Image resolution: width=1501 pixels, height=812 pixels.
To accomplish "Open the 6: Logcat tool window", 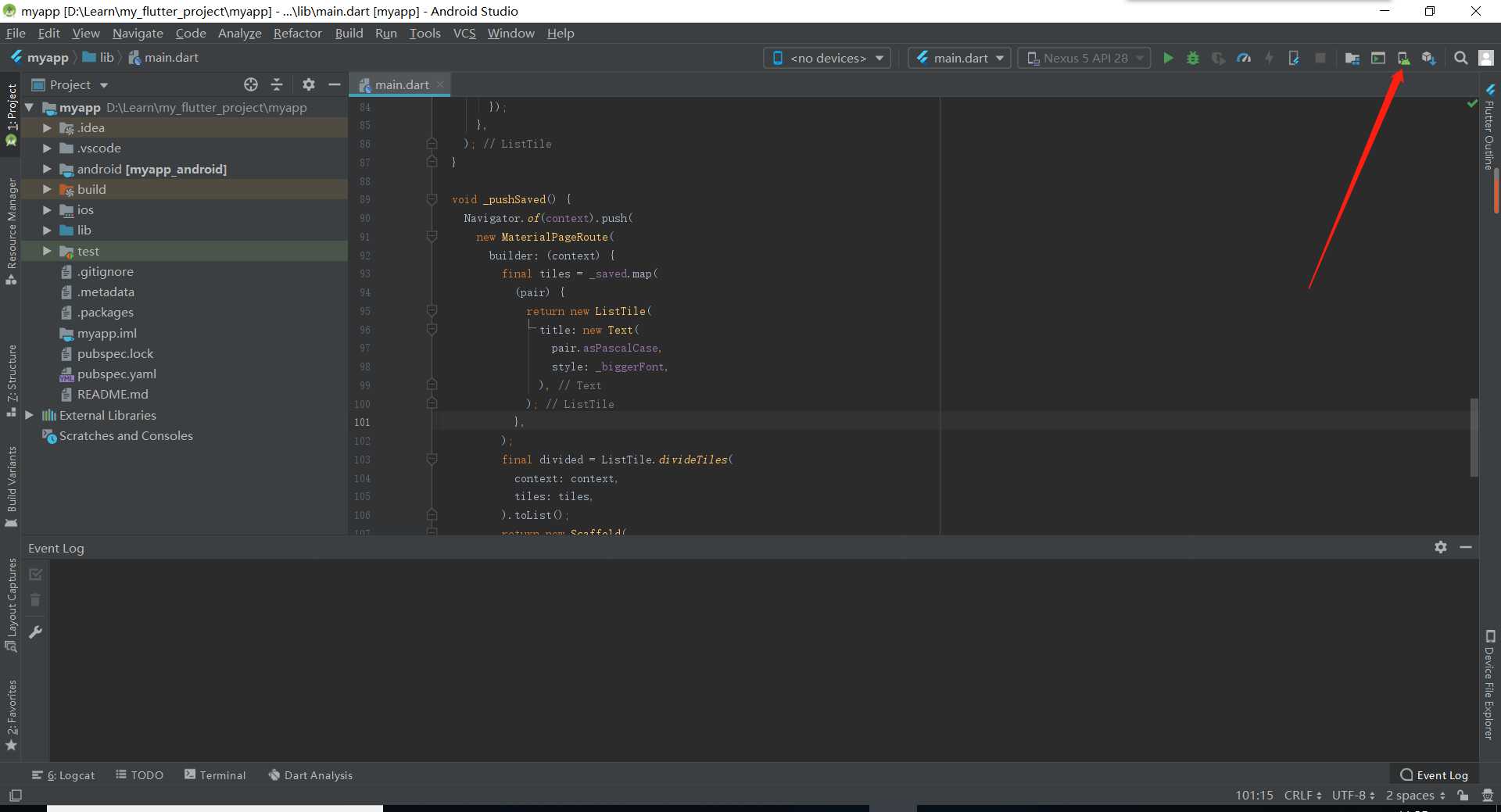I will coord(63,774).
